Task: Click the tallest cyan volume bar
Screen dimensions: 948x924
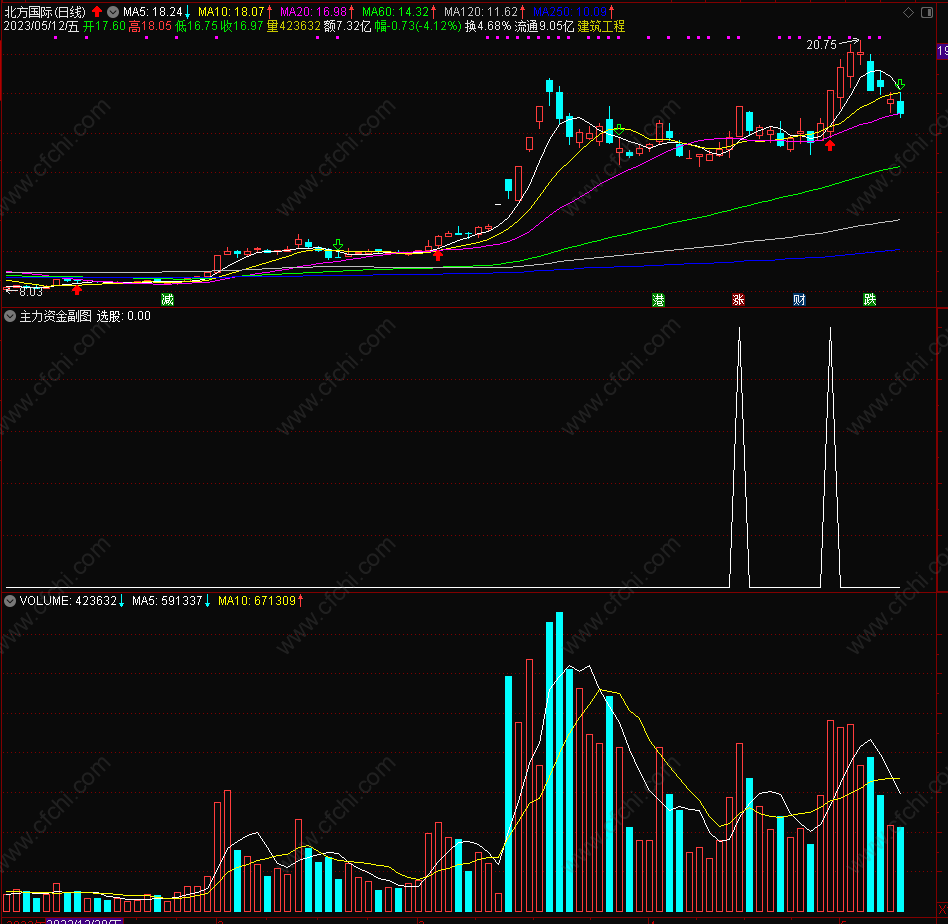Action: (x=559, y=762)
